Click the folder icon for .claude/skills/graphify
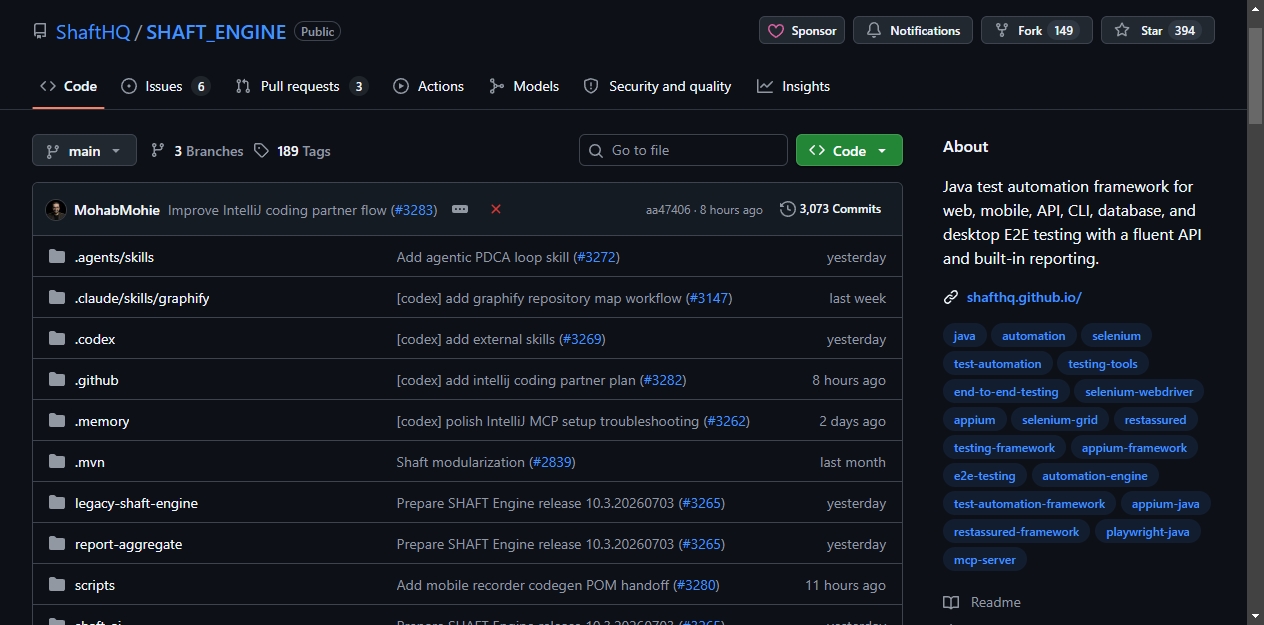This screenshot has height=625, width=1264. pyautogui.click(x=57, y=298)
